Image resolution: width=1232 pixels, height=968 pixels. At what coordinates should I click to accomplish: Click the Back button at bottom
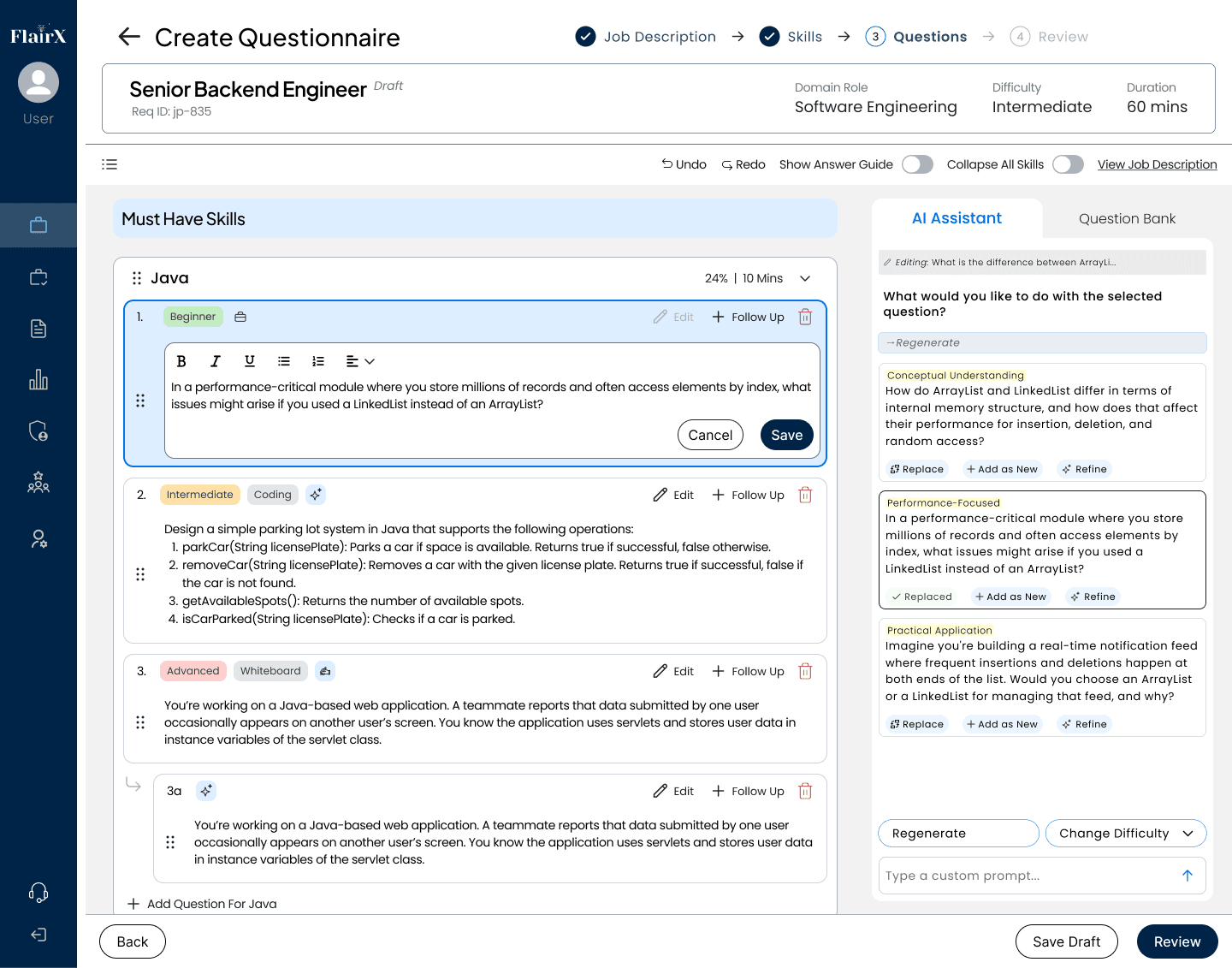point(133,941)
